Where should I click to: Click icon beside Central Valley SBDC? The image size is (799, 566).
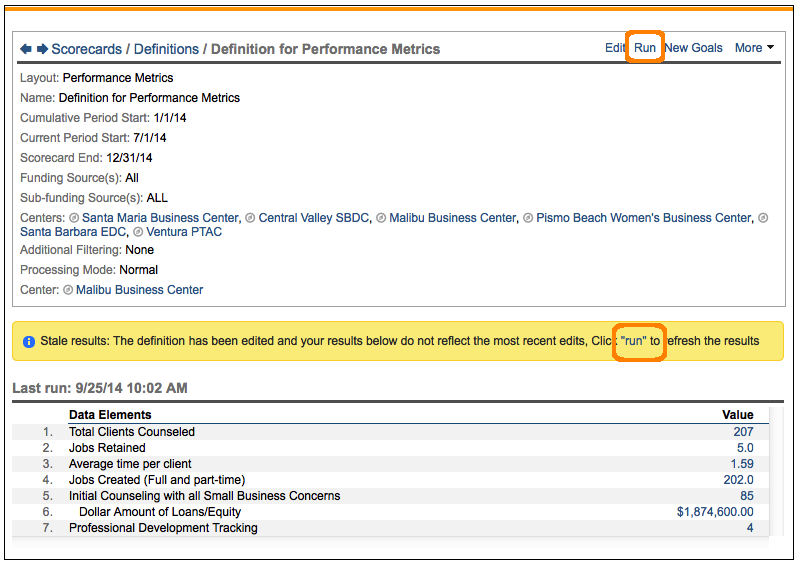pyautogui.click(x=251, y=218)
